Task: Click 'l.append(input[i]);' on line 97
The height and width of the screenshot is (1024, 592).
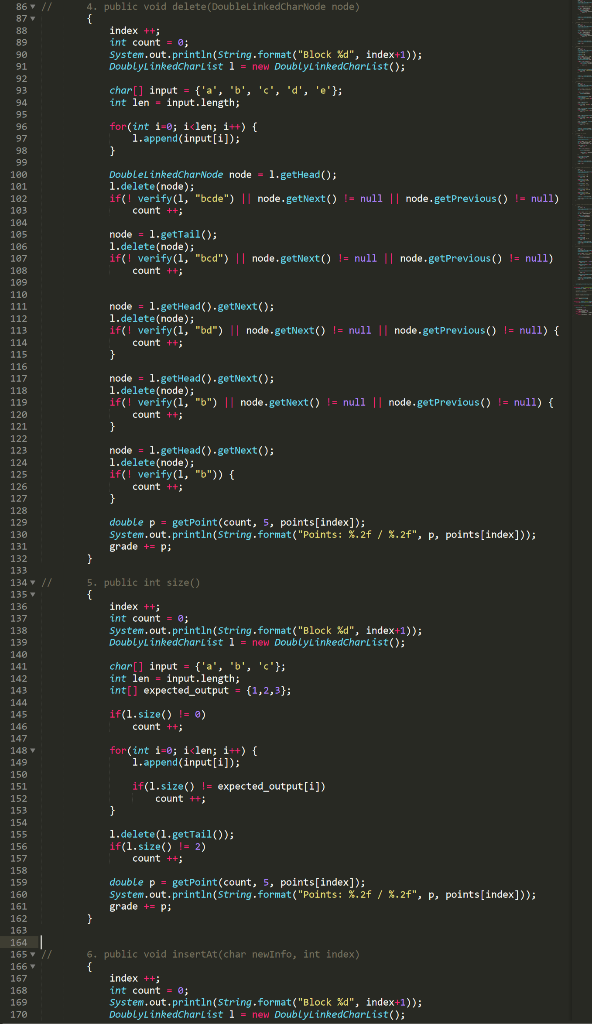Action: coord(186,138)
